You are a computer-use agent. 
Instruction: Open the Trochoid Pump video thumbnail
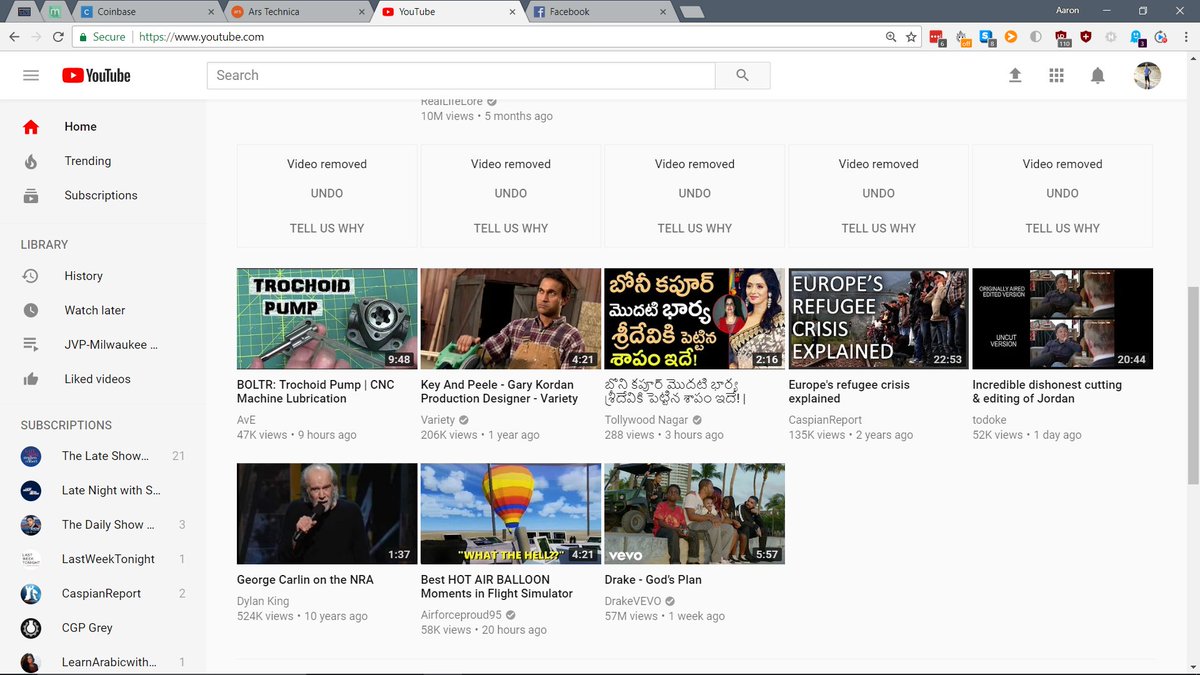click(327, 319)
